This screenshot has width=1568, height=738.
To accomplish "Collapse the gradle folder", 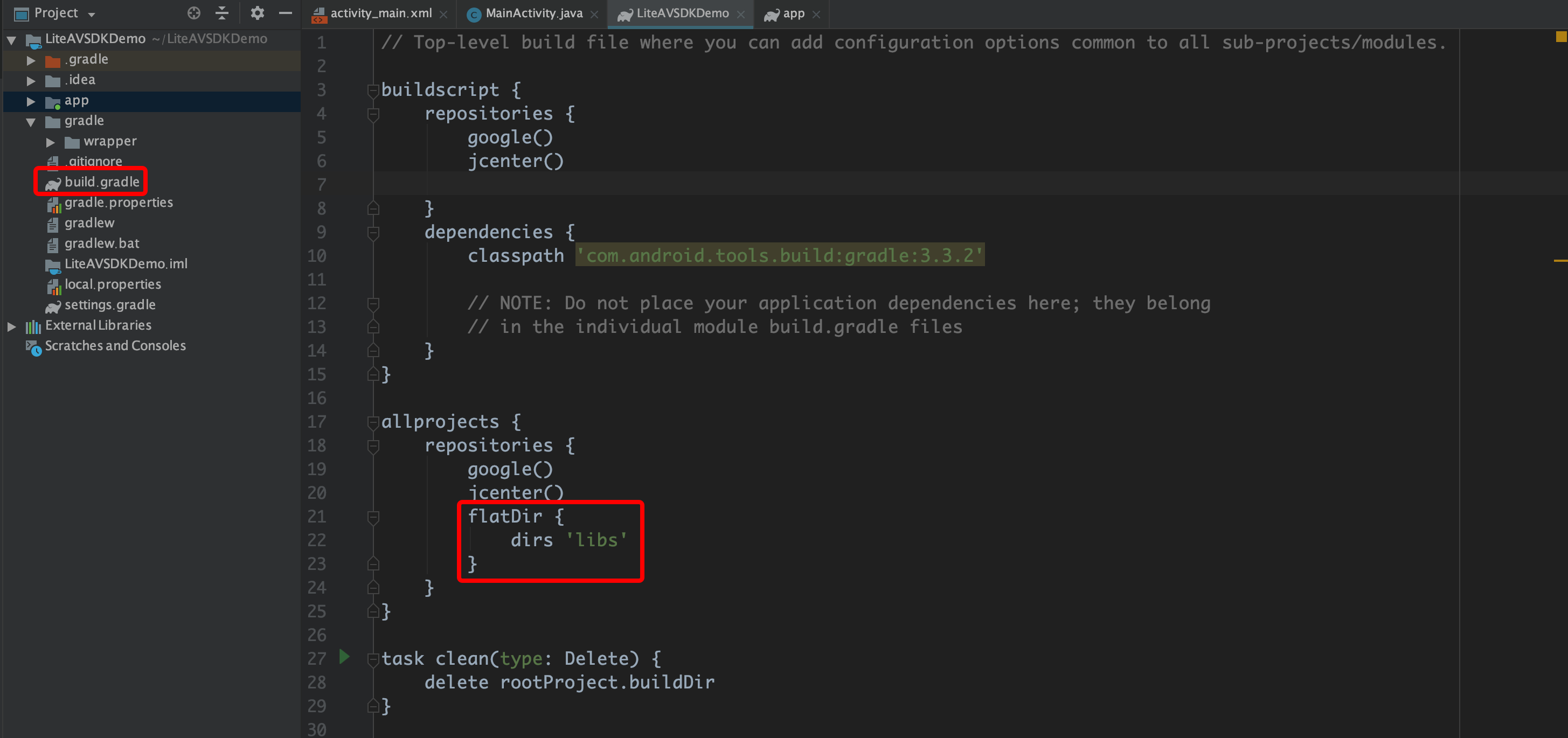I will pyautogui.click(x=31, y=122).
